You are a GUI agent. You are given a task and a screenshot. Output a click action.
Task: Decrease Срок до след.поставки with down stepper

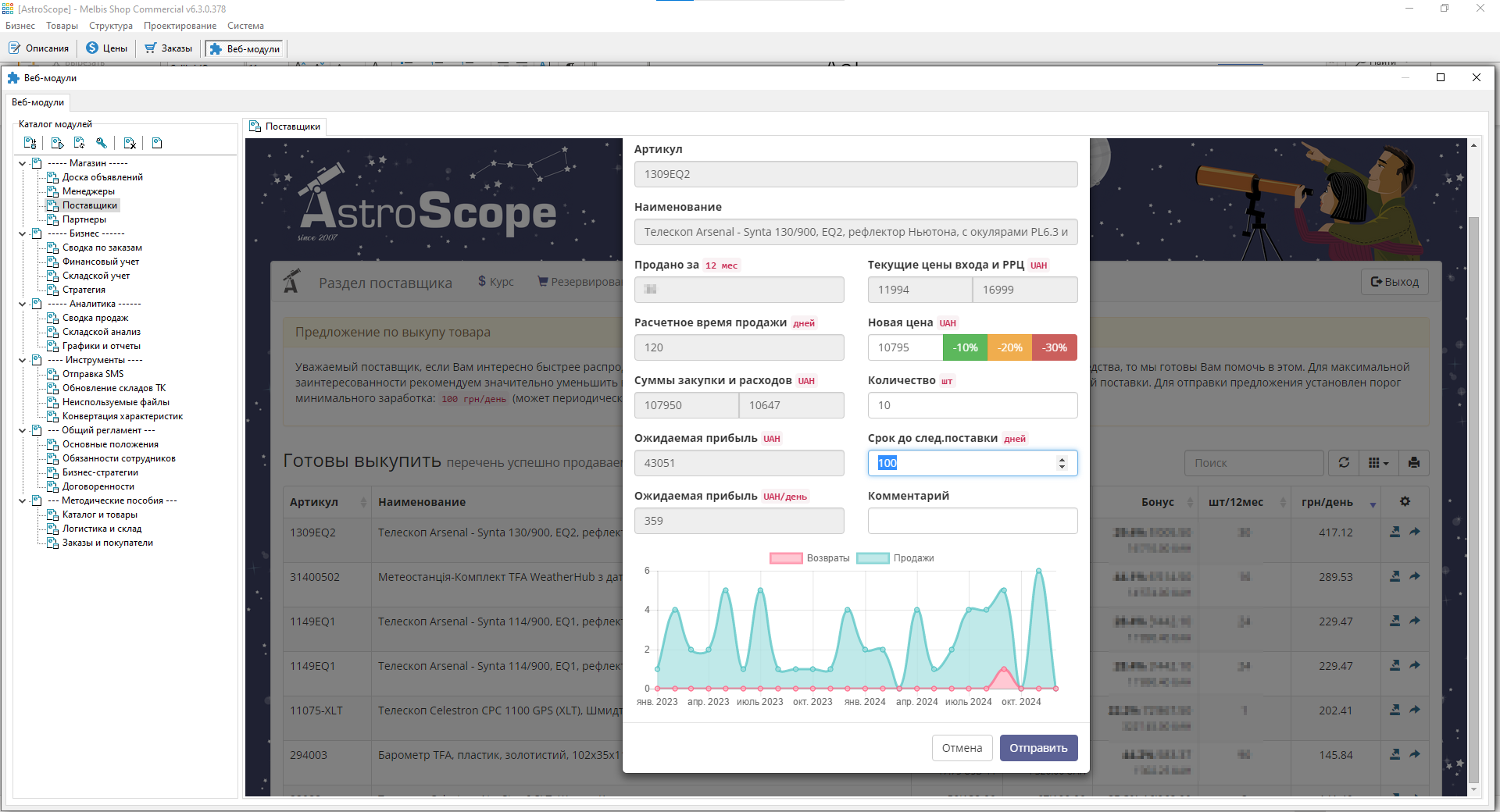pos(1062,467)
